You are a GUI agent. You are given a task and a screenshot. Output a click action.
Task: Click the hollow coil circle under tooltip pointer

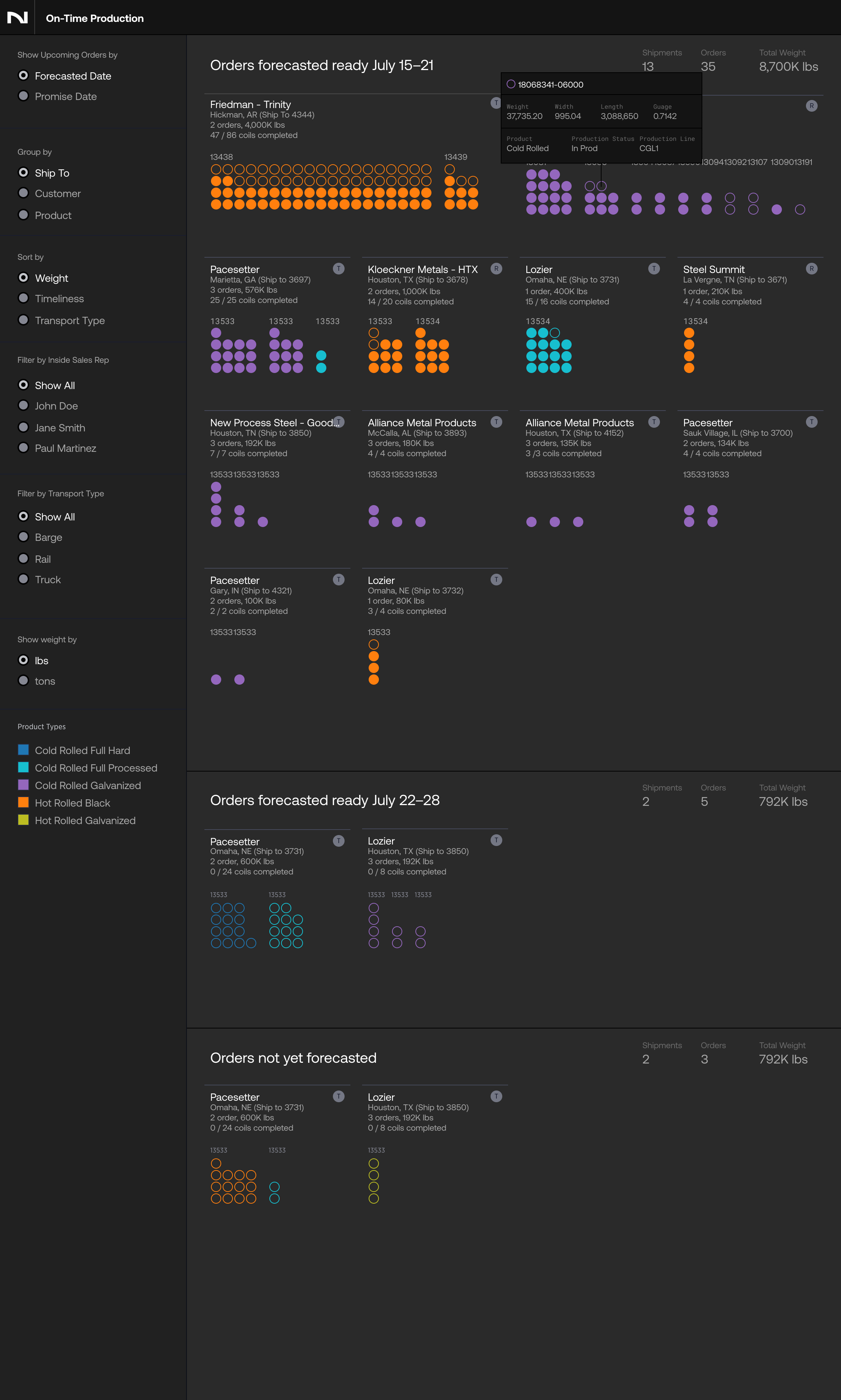pyautogui.click(x=601, y=186)
